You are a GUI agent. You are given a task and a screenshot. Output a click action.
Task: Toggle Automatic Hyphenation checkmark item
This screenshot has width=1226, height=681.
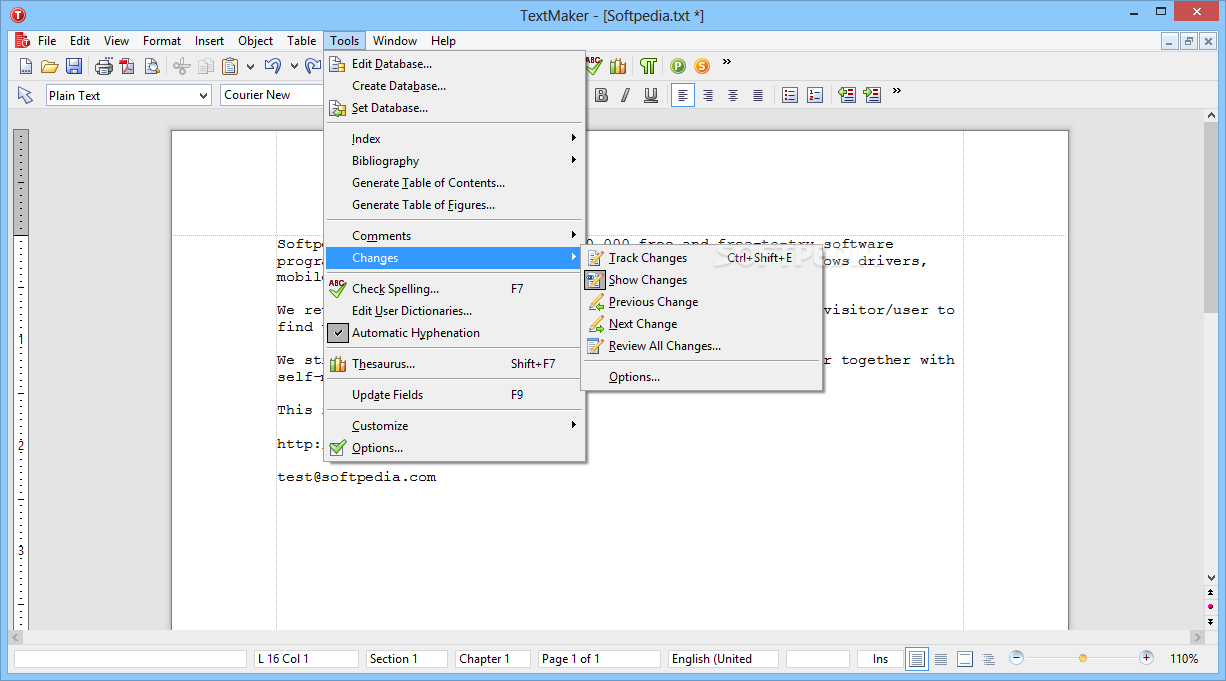[x=455, y=333]
